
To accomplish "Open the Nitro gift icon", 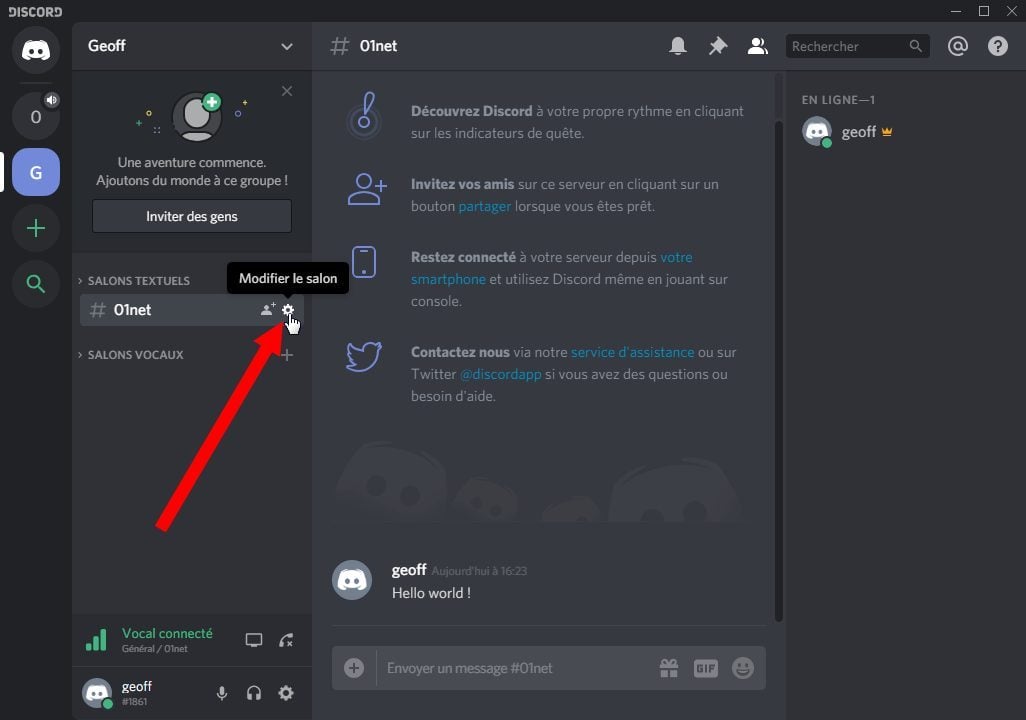I will (669, 668).
